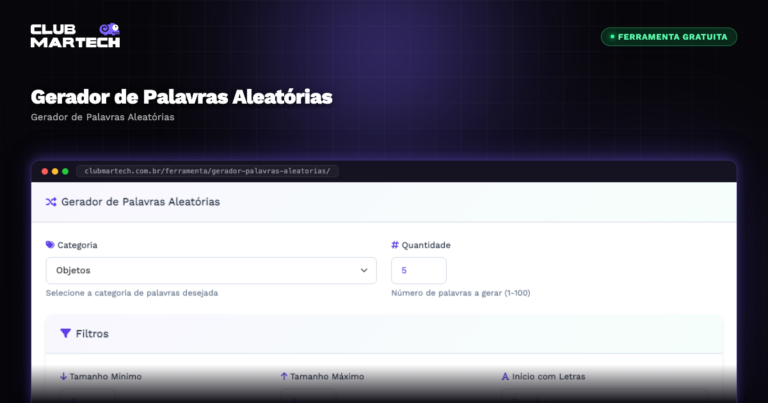Click the Filtros funnel icon
Screen dimensions: 768x403
tap(65, 333)
